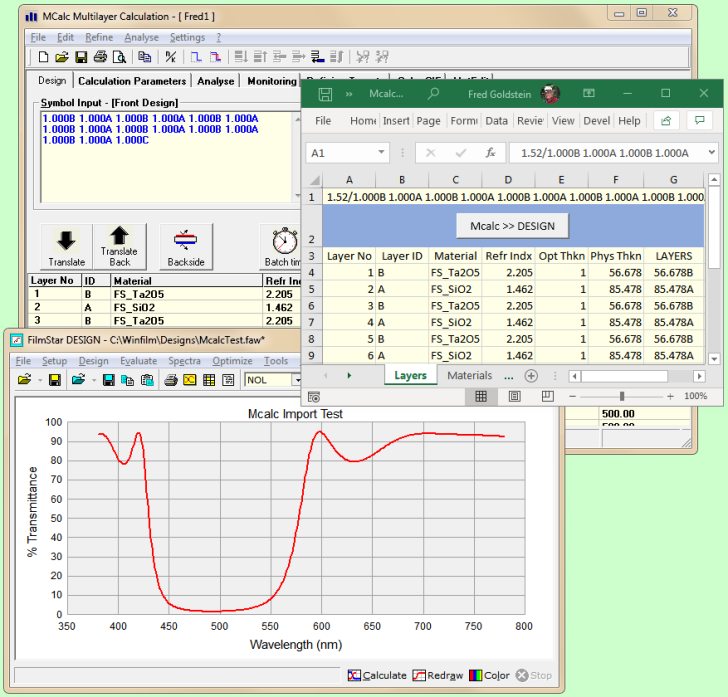728x697 pixels.
Task: Click the Backside button in MCalc
Action: pos(186,246)
